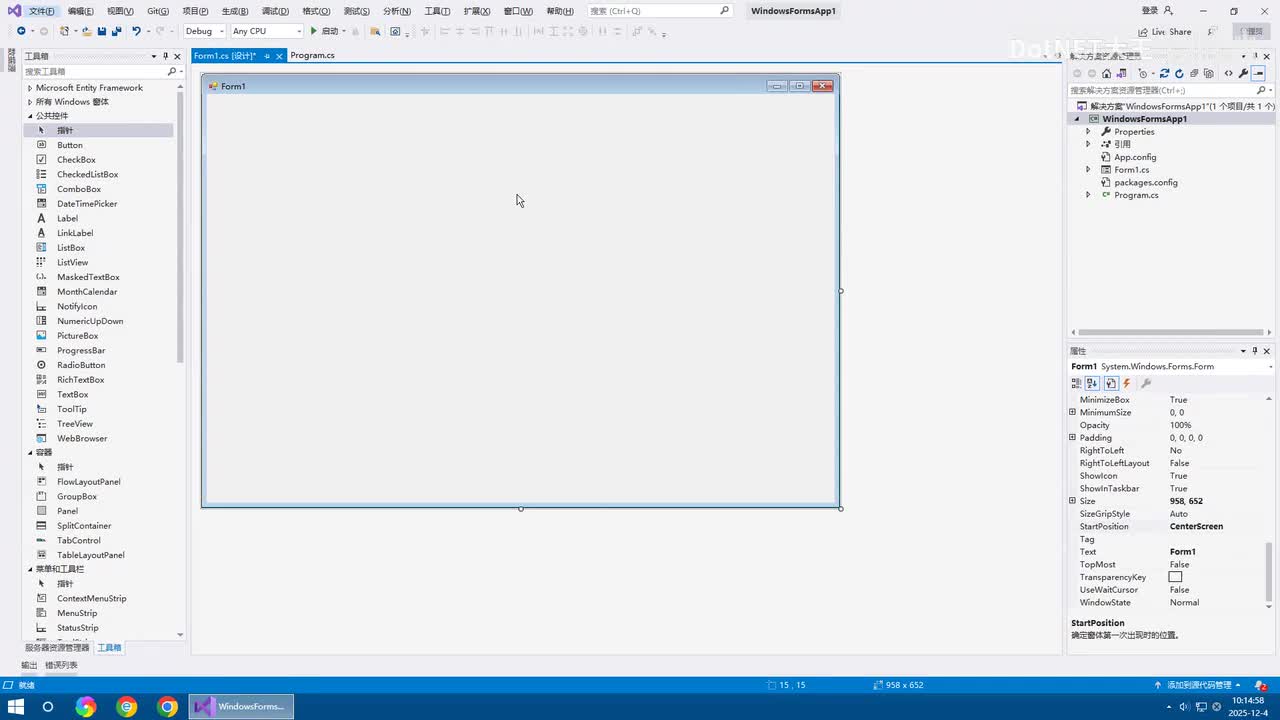Select the ListView control in the toolbox
Image resolution: width=1280 pixels, height=720 pixels.
[72, 262]
